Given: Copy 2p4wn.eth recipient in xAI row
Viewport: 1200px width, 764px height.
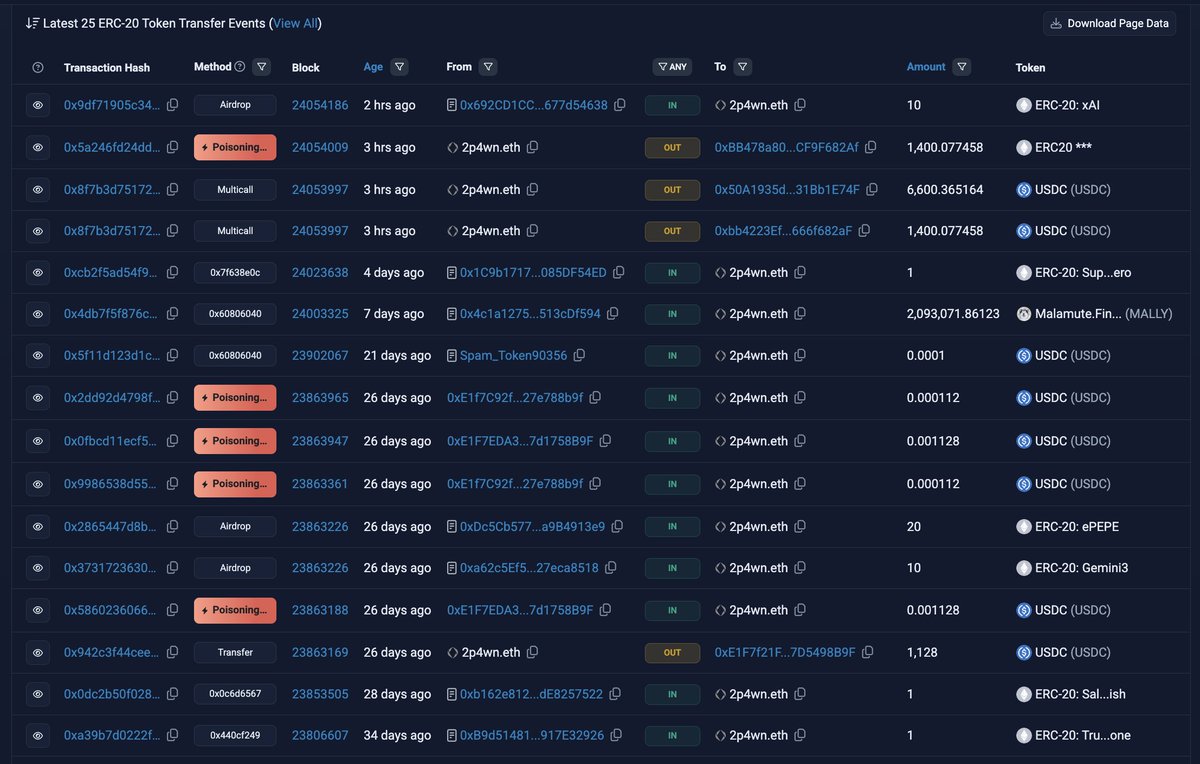Looking at the screenshot, I should coord(800,105).
